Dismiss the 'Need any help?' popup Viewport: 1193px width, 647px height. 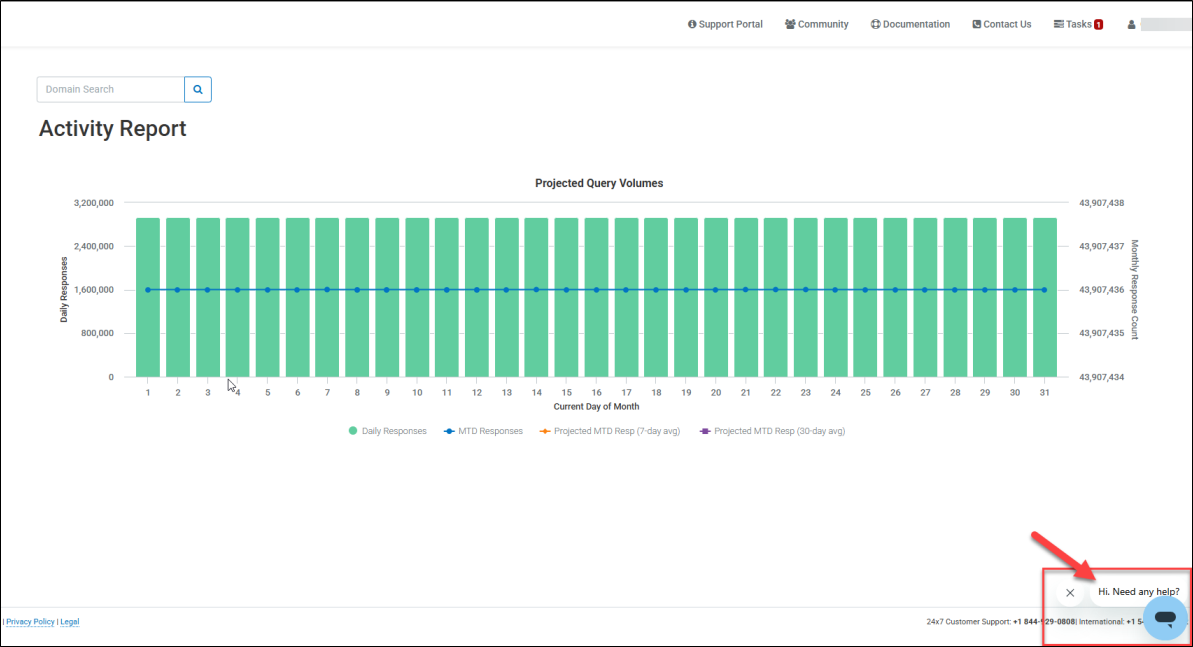pos(1070,593)
